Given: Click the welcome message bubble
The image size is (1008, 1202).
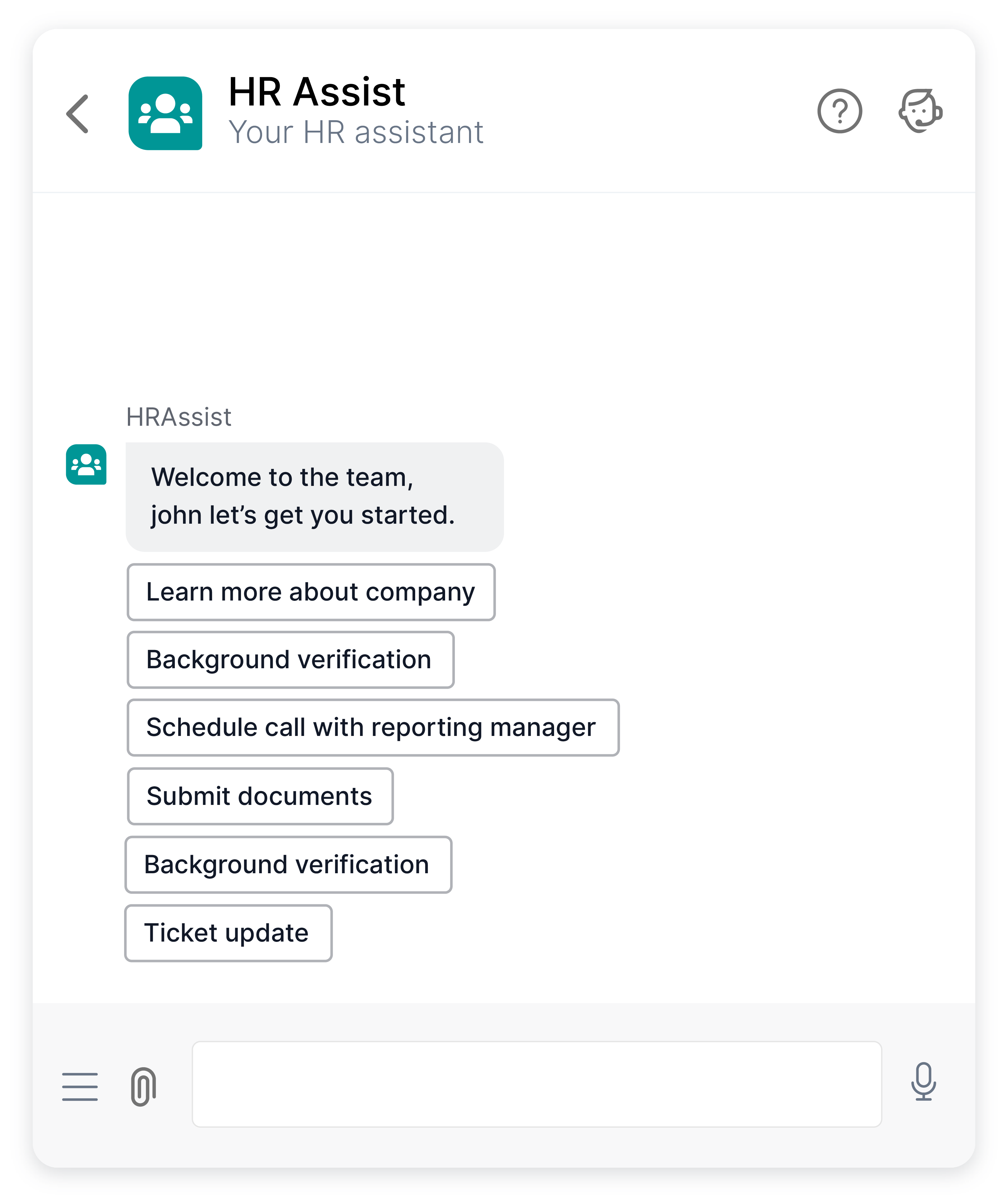Looking at the screenshot, I should [x=314, y=496].
